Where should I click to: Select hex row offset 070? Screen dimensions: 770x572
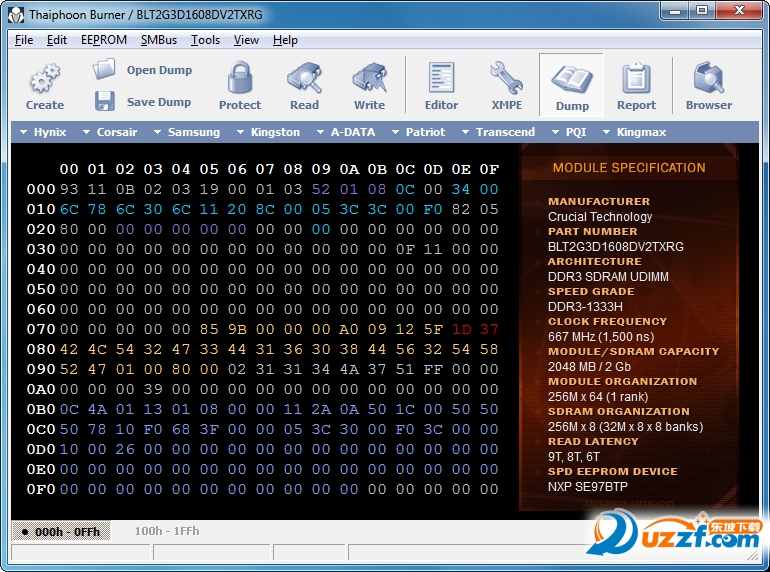tap(41, 329)
